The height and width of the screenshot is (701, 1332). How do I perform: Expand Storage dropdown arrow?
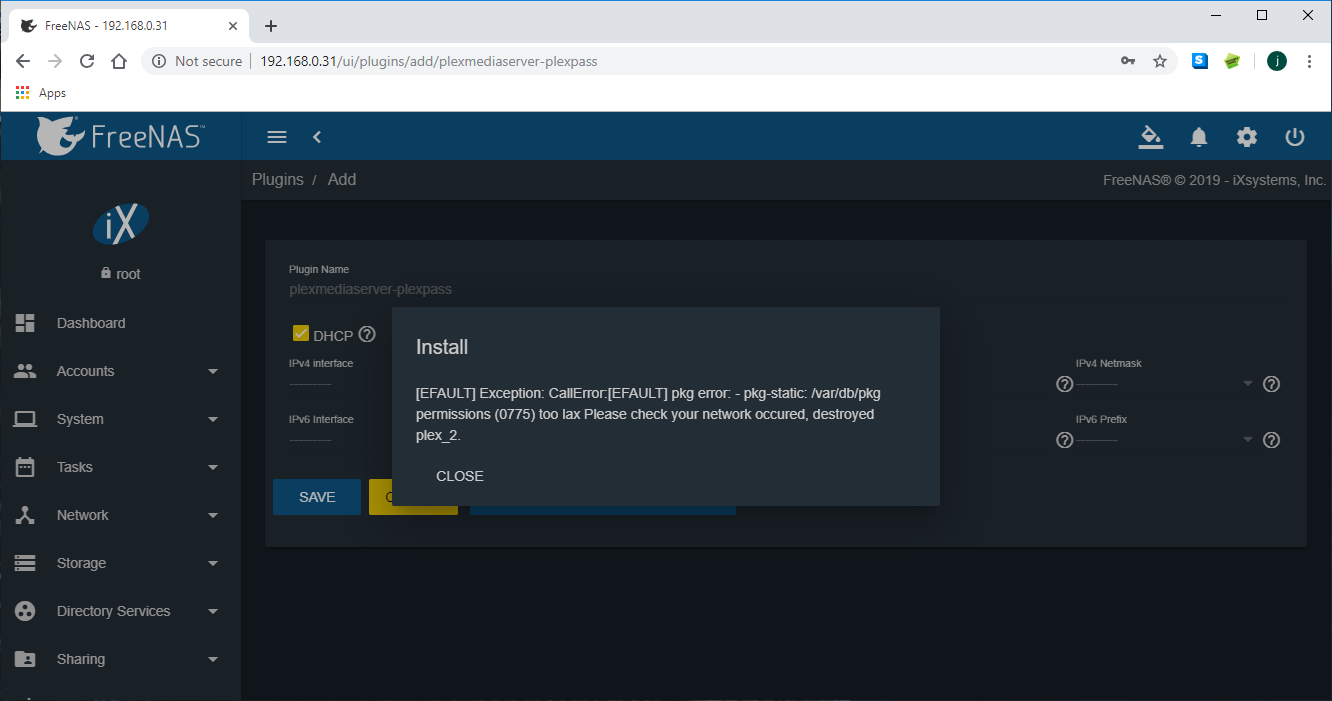pos(213,563)
